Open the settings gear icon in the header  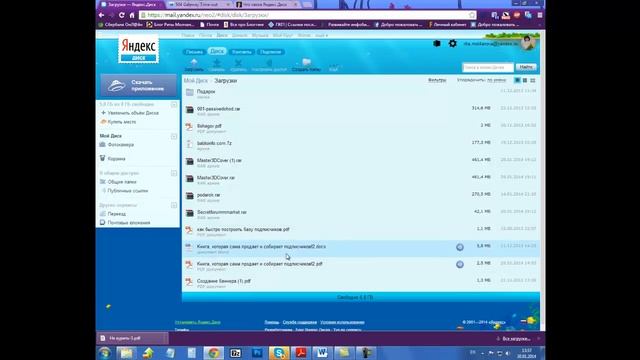coord(452,43)
